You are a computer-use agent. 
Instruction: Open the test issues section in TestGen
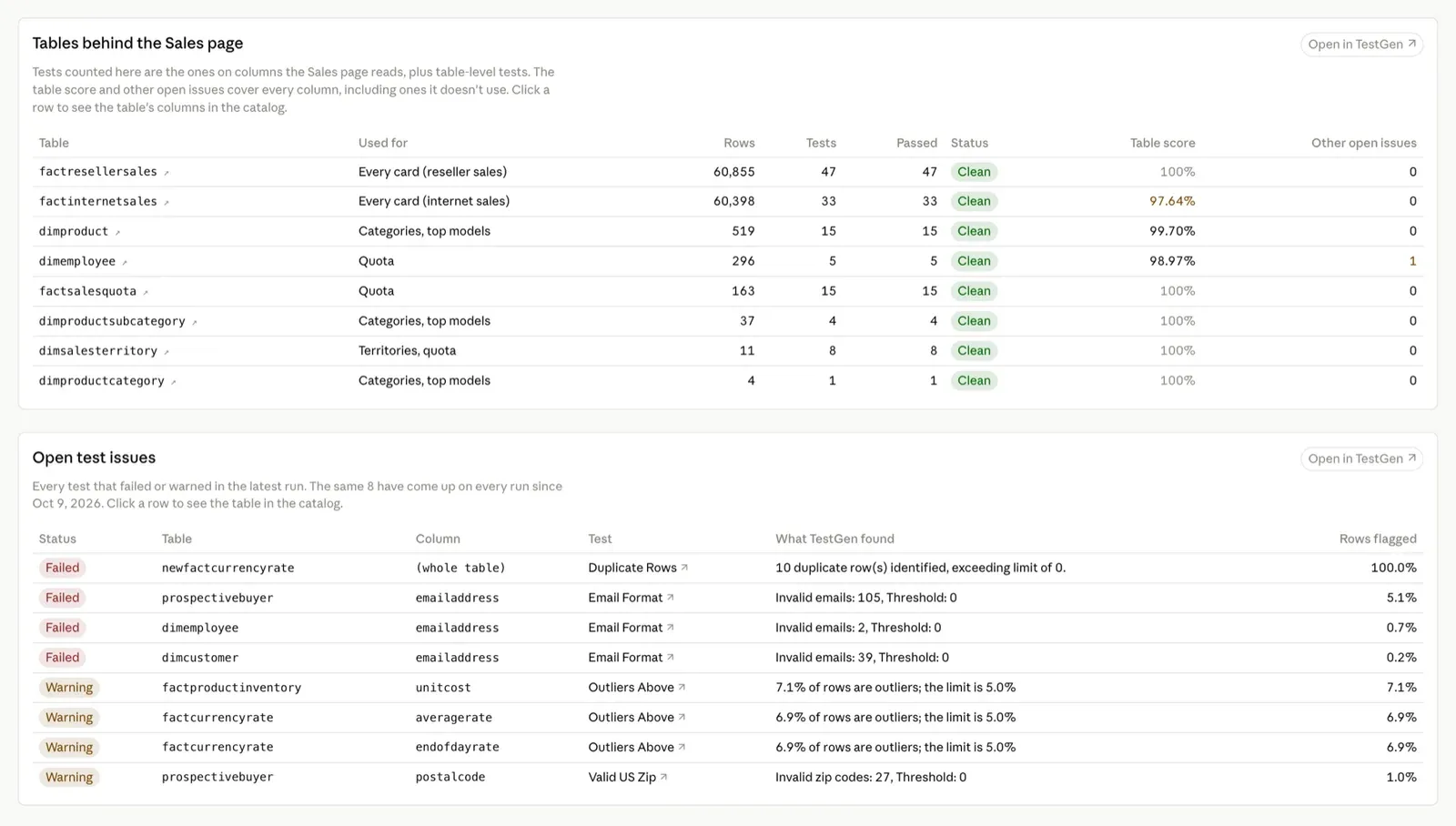(x=1361, y=458)
